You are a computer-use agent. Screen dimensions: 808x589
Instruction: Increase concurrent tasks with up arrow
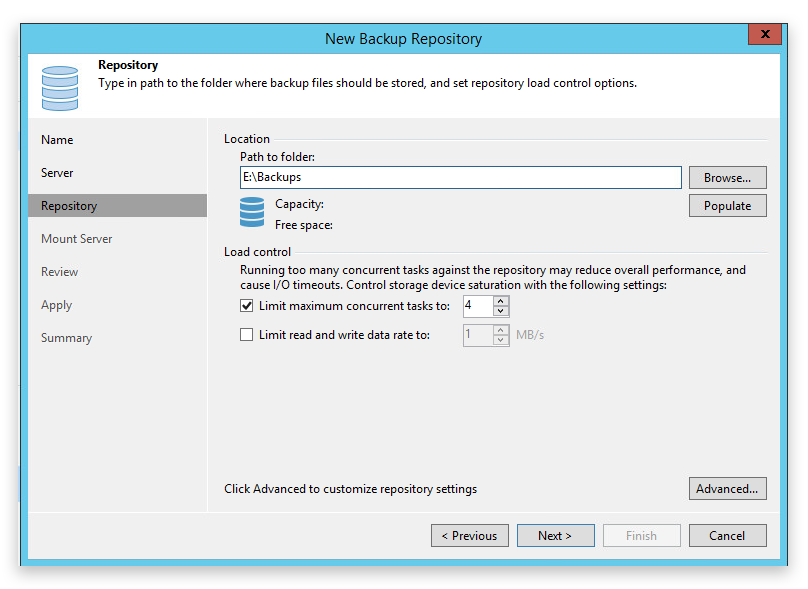(x=500, y=301)
